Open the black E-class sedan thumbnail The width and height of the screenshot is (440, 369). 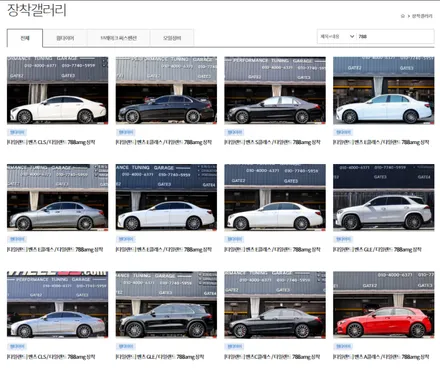tap(166, 90)
